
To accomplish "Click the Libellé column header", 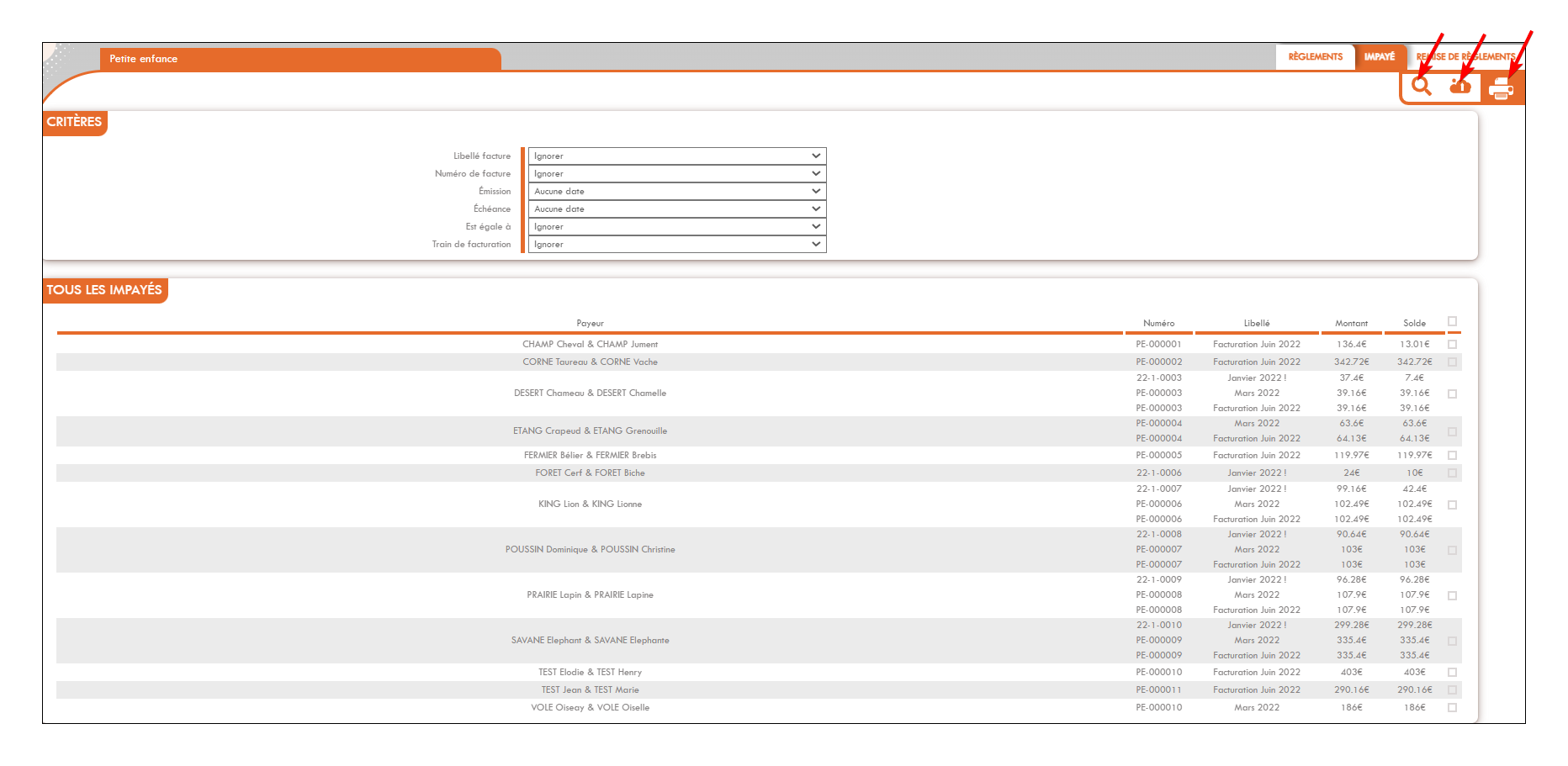I will 1257,324.
